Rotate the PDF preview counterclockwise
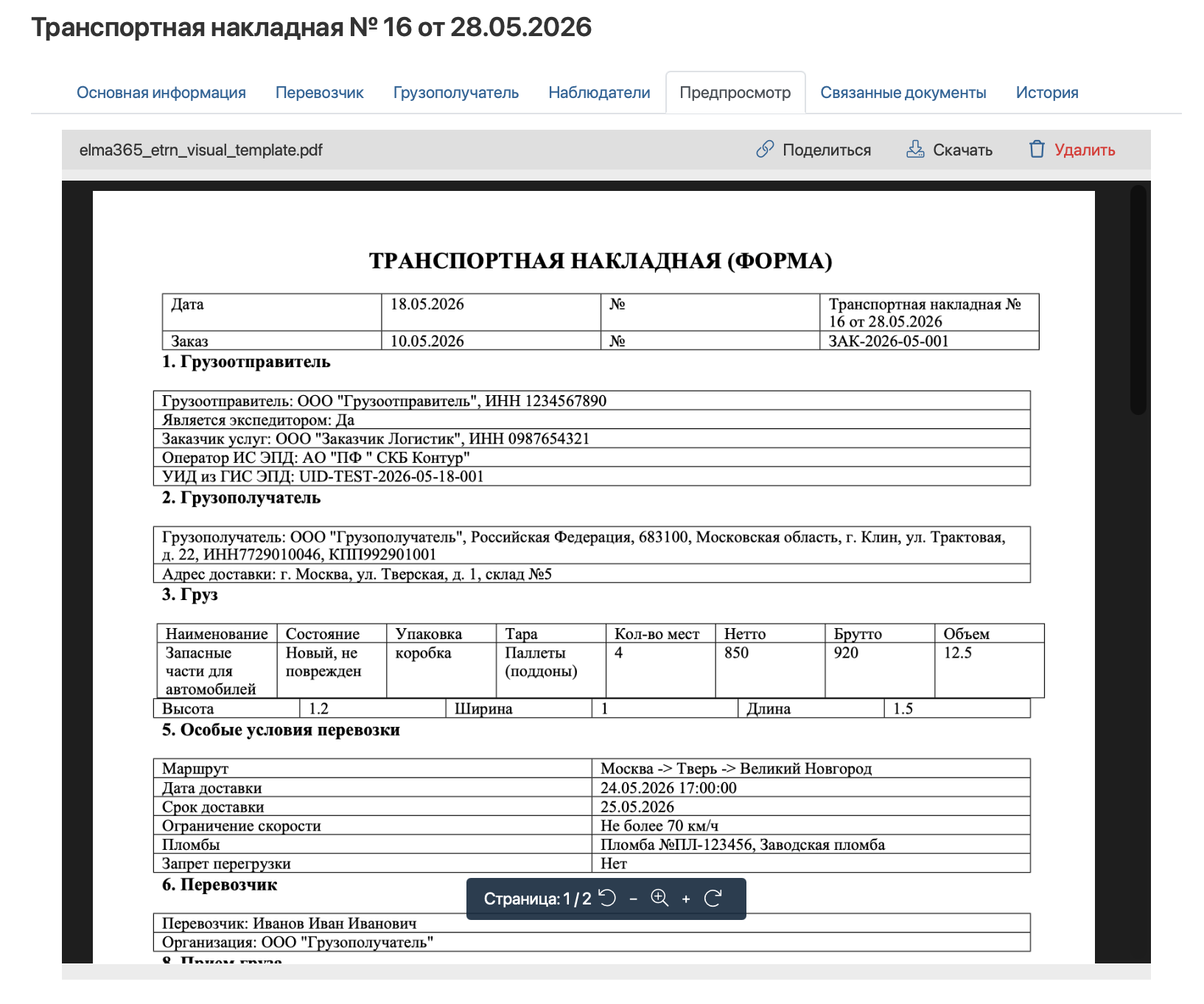 (x=607, y=898)
